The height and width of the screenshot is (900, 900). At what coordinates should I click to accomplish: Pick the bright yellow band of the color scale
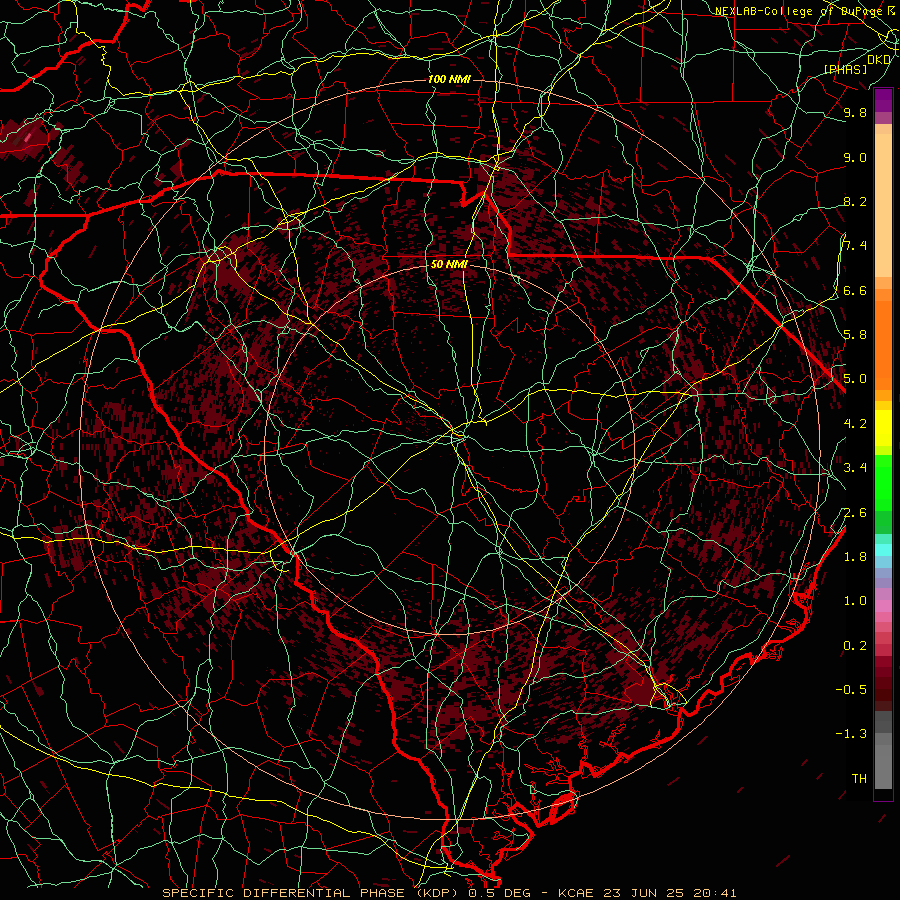click(883, 428)
